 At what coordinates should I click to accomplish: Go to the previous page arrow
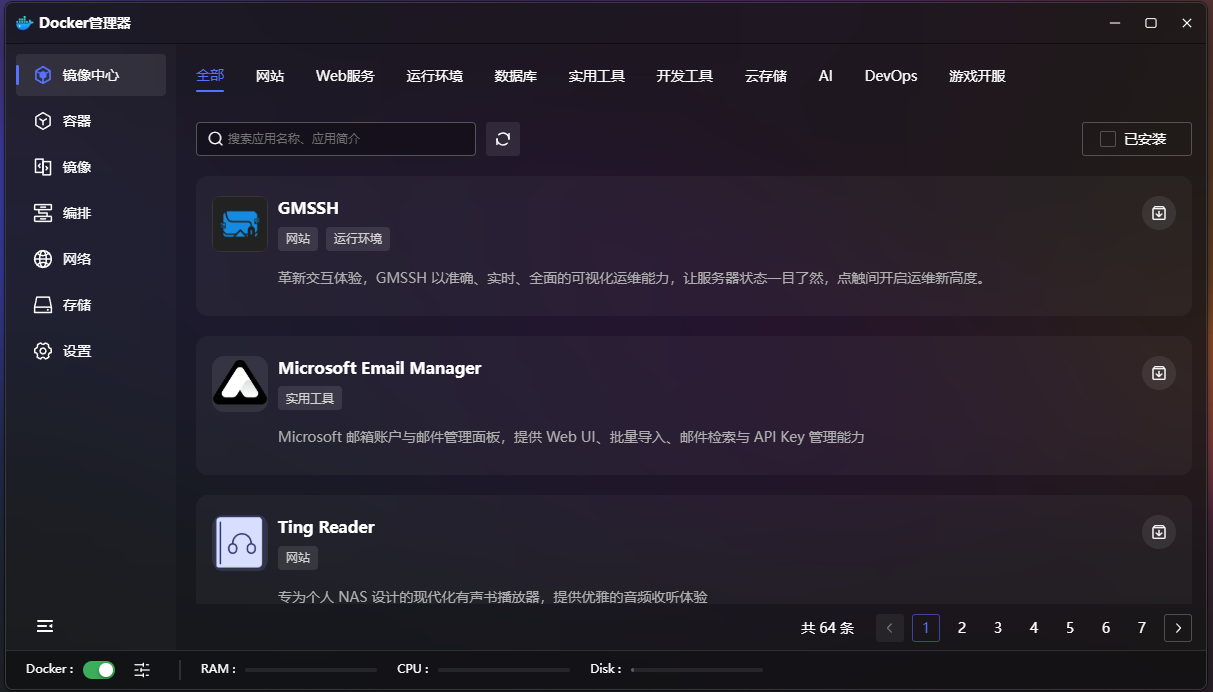pos(890,628)
